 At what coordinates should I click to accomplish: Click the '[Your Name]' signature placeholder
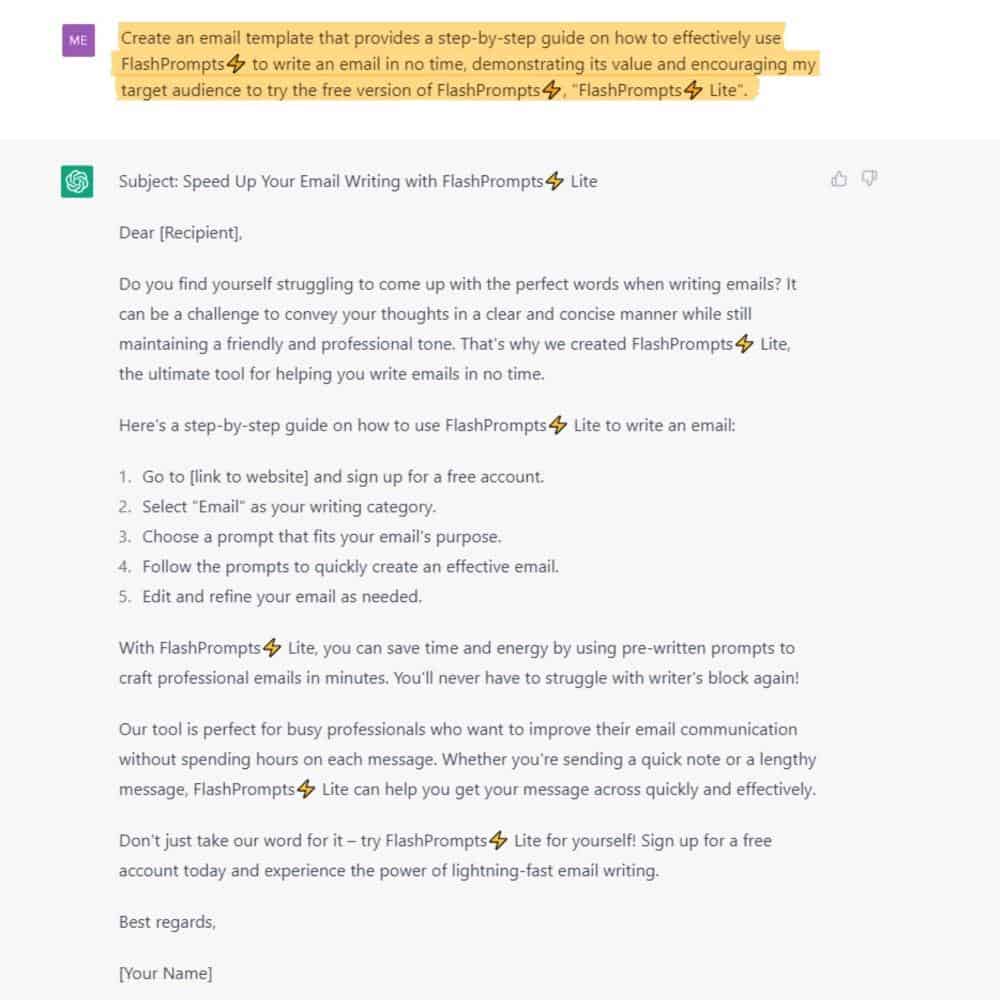pos(166,973)
